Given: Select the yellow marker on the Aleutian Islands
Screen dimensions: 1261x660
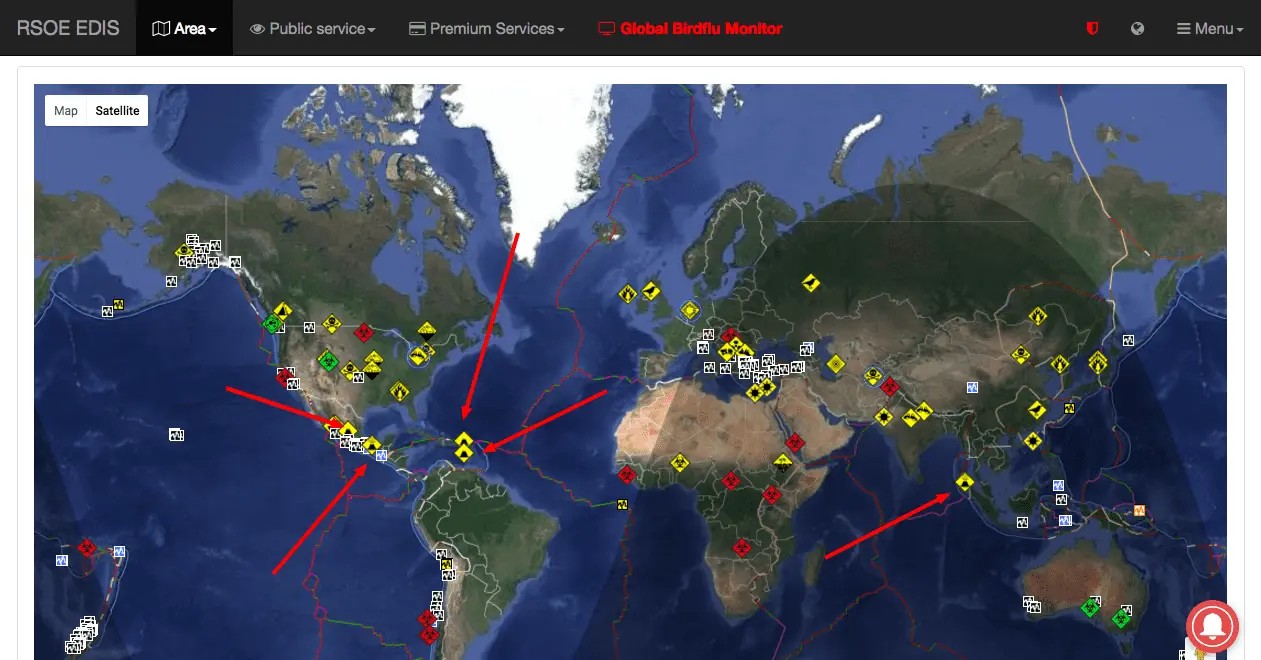Looking at the screenshot, I should click(x=118, y=304).
